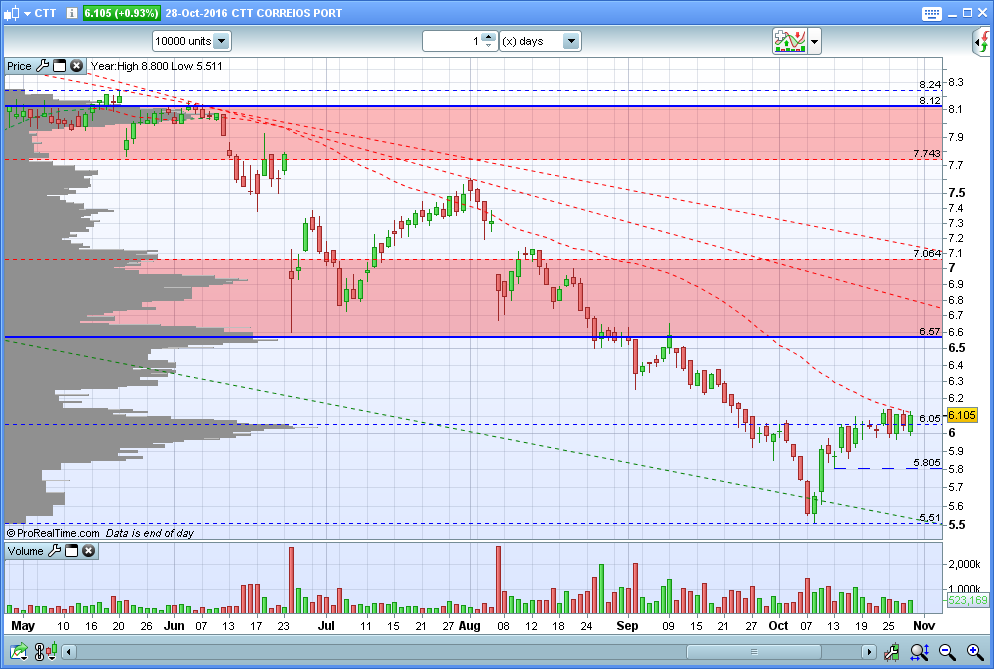Click the zoom-to-fit magnifier icon
This screenshot has height=669, width=994.
pos(919,651)
